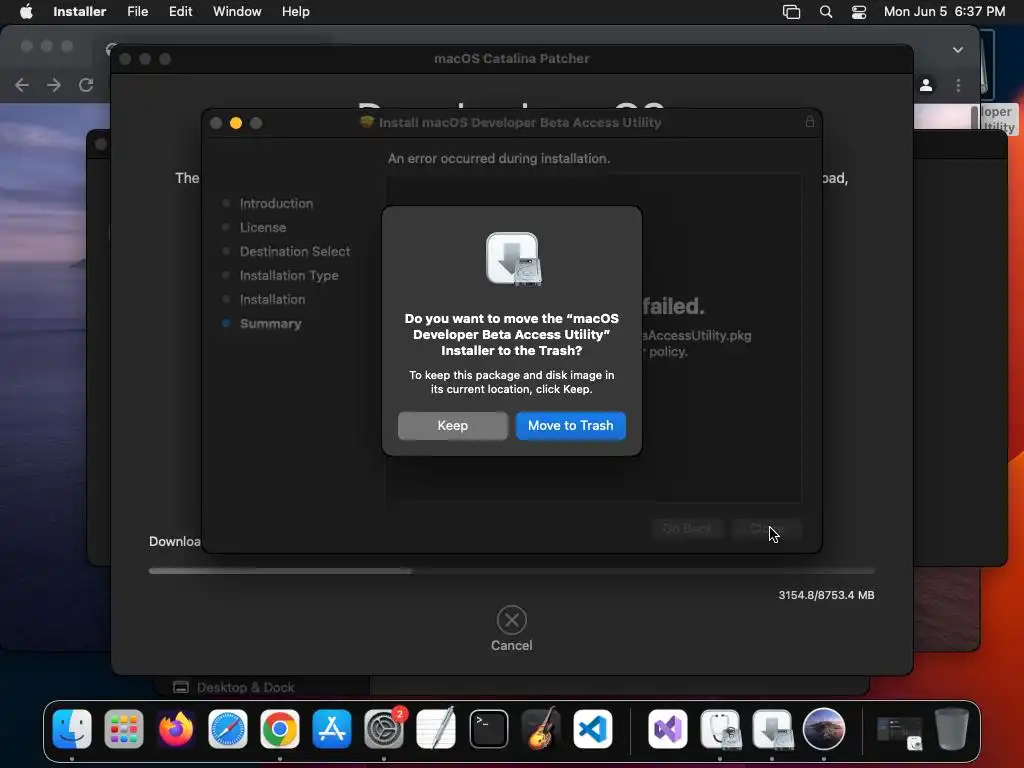The width and height of the screenshot is (1024, 768).
Task: Select the Installation Type step in the sidebar
Action: pyautogui.click(x=289, y=276)
